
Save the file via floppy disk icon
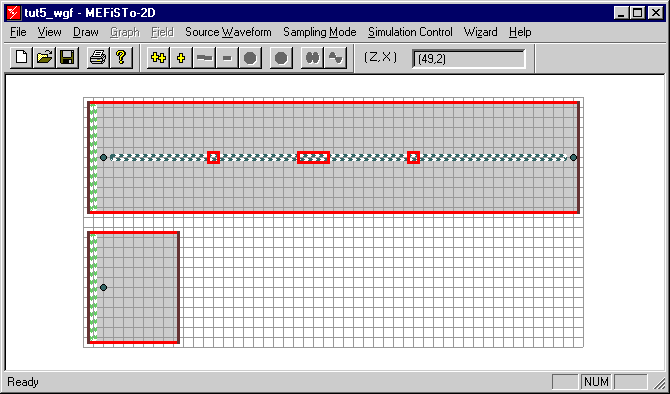click(x=67, y=57)
